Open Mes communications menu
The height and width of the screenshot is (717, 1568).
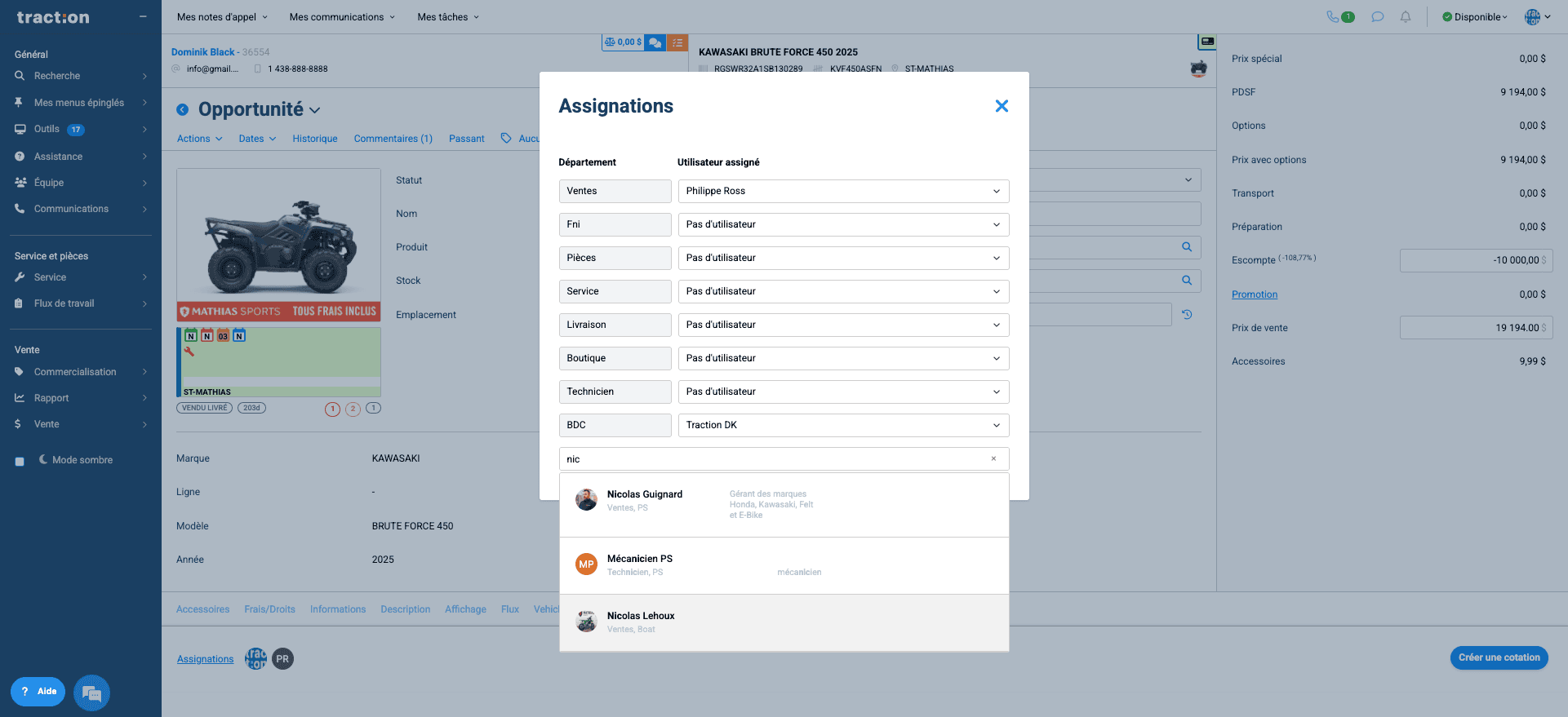[x=342, y=17]
